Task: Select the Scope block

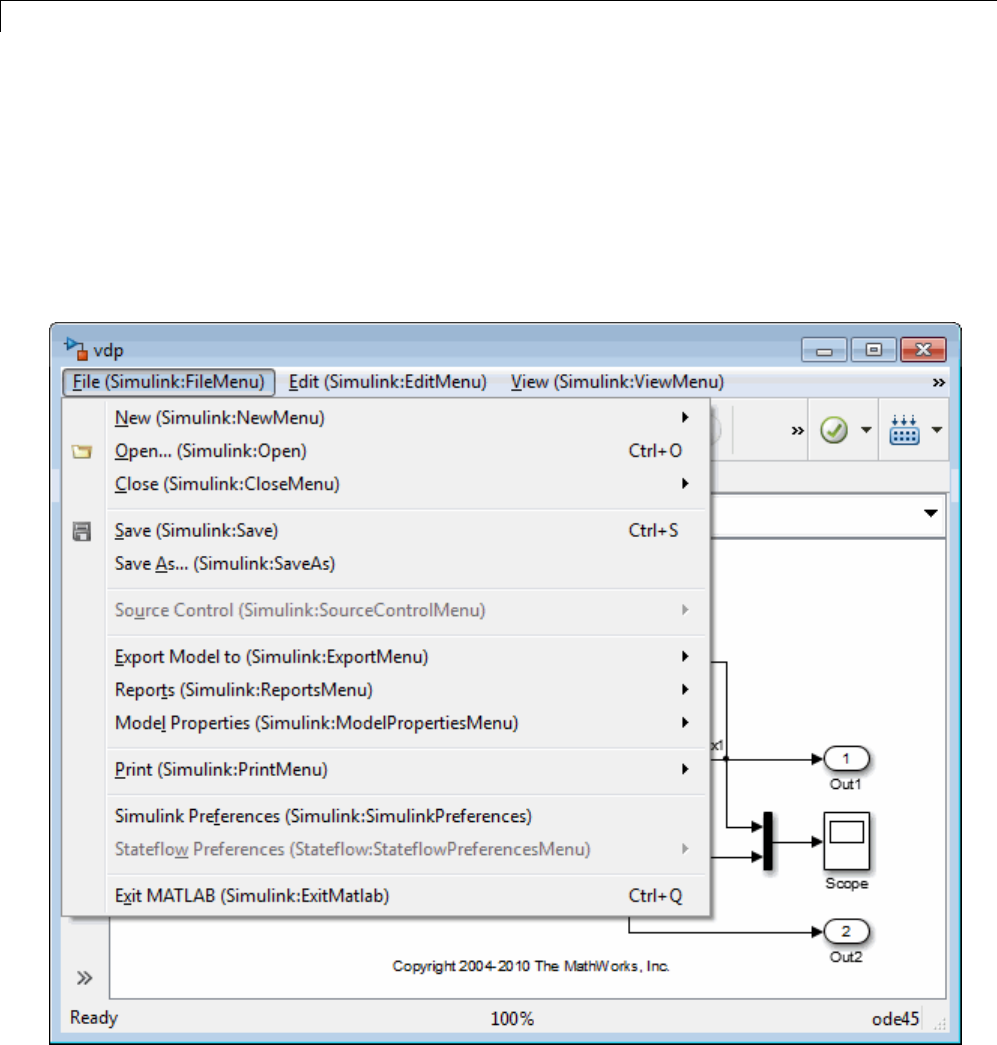Action: [846, 841]
